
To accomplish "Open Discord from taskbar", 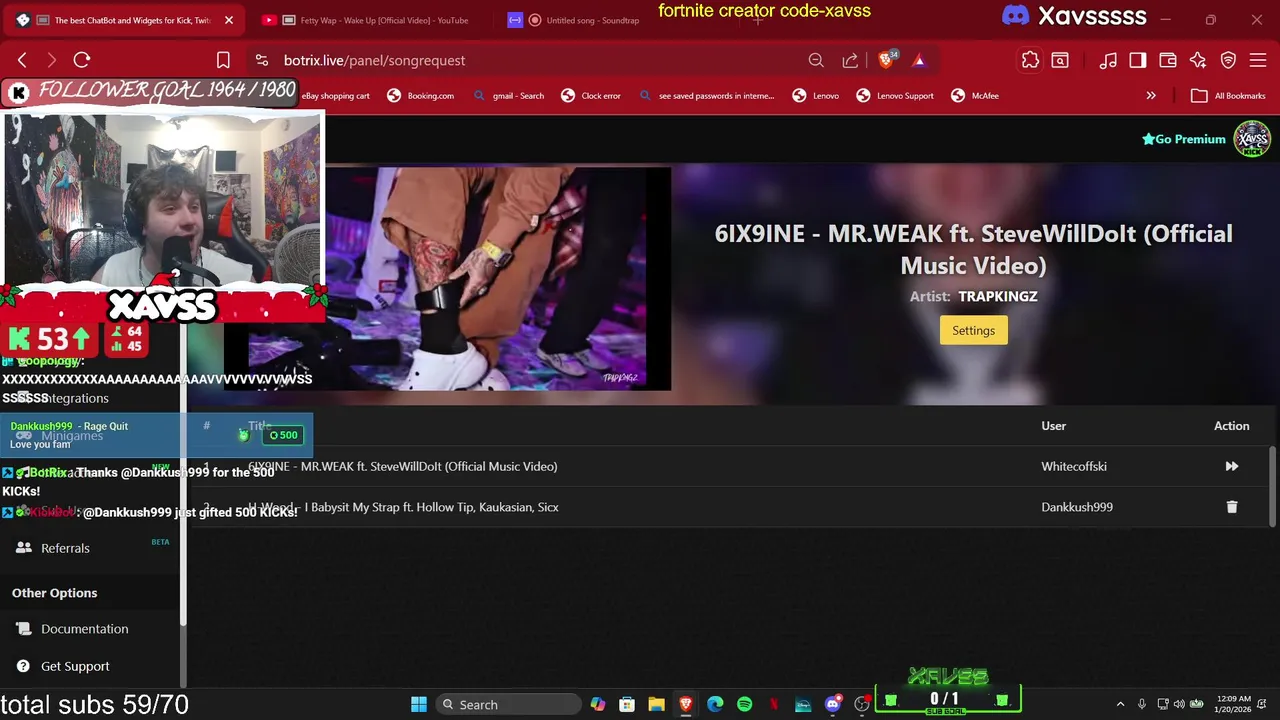I will pos(832,704).
